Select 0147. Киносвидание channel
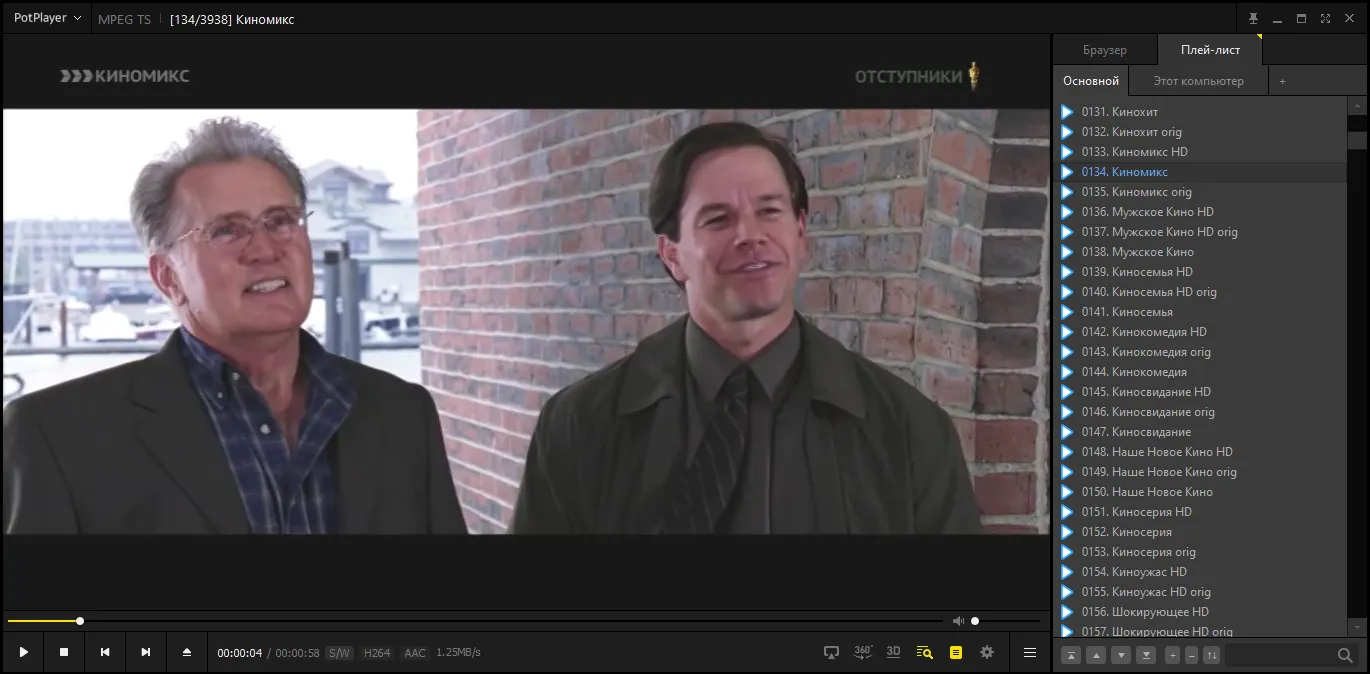 pos(1200,432)
